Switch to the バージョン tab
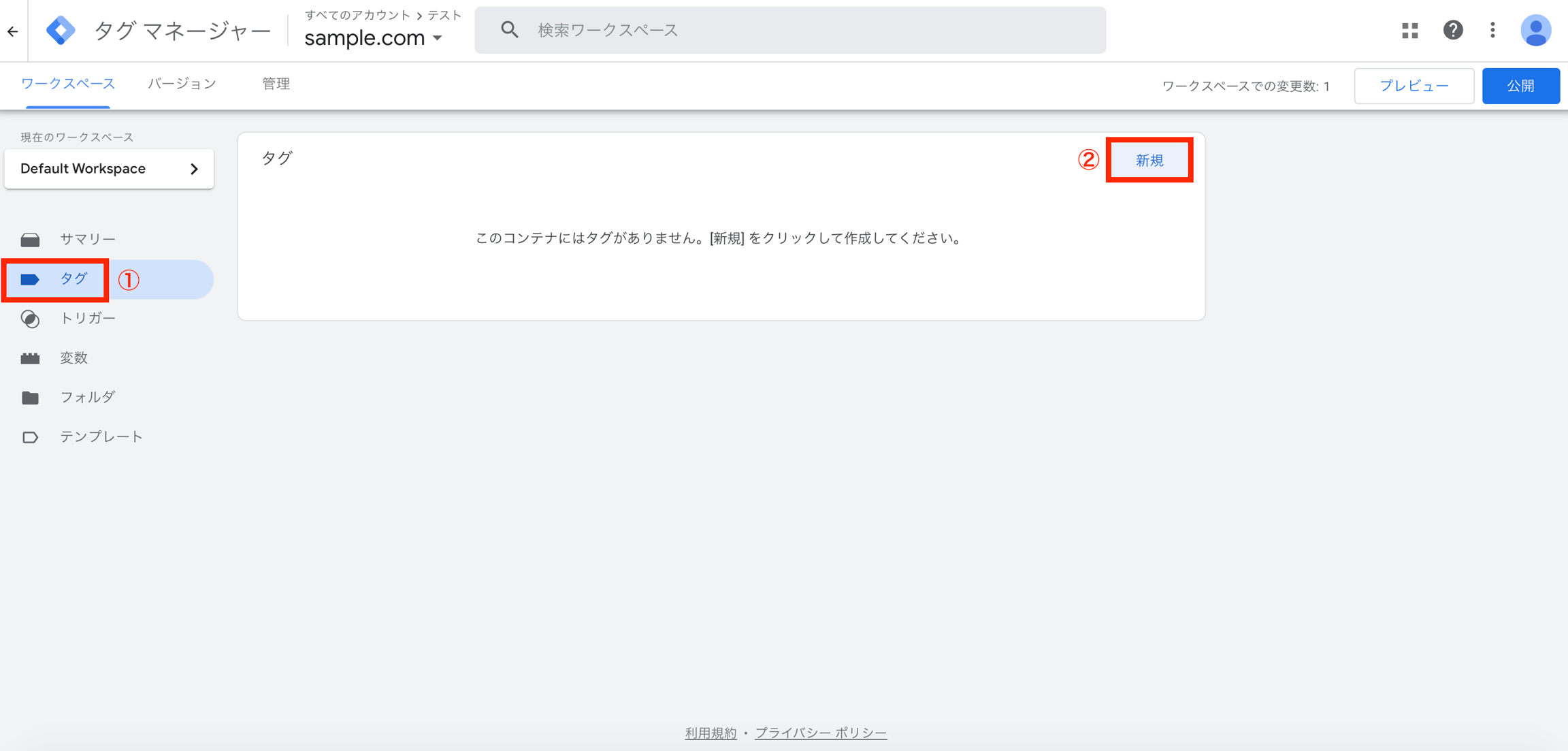1568x751 pixels. click(182, 84)
